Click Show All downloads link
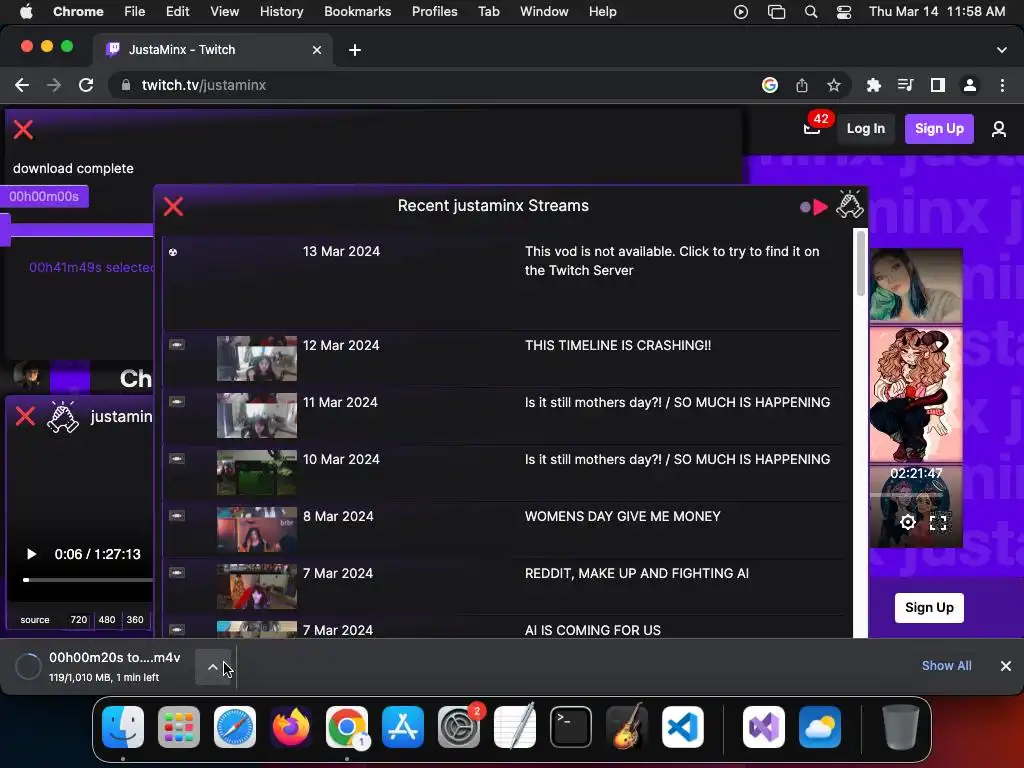The height and width of the screenshot is (768, 1024). coord(946,665)
